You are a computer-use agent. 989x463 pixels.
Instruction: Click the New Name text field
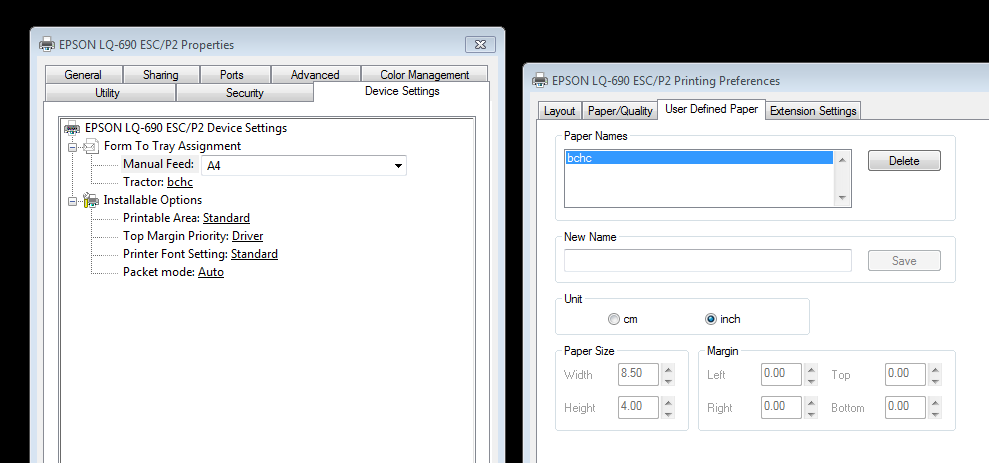tap(707, 261)
